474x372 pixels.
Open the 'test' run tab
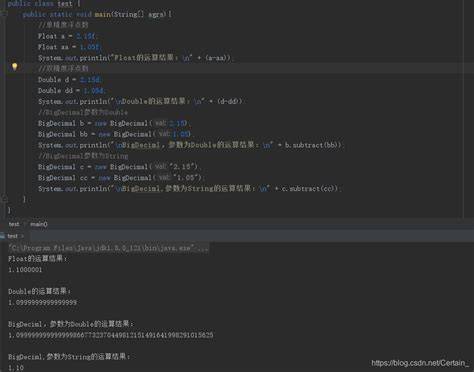[x=12, y=236]
